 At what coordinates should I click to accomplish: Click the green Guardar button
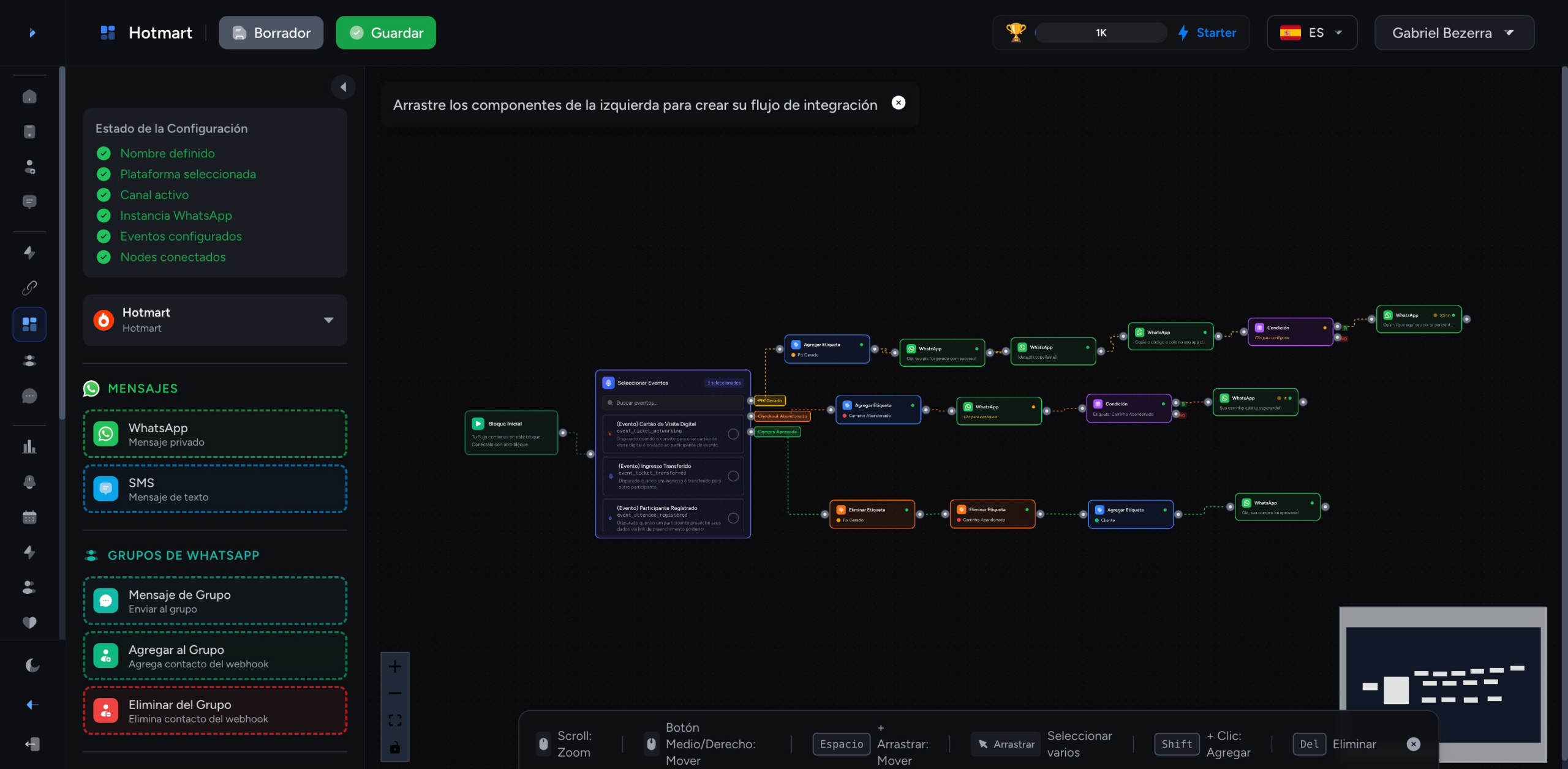point(386,32)
